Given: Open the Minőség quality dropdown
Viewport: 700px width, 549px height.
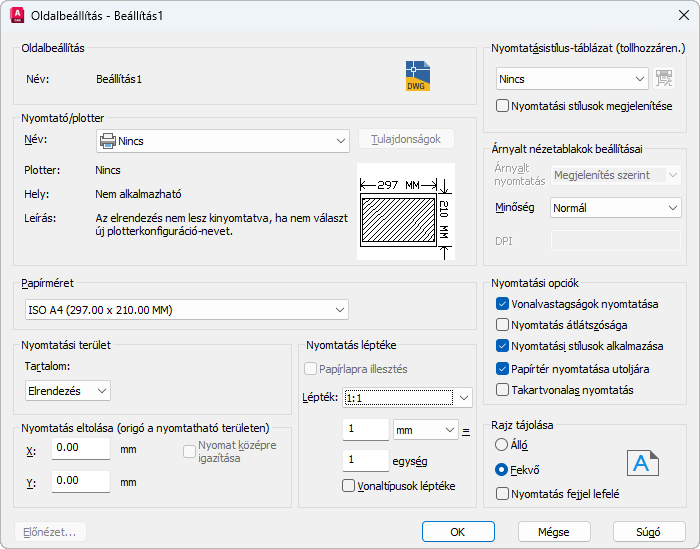Looking at the screenshot, I should 615,208.
